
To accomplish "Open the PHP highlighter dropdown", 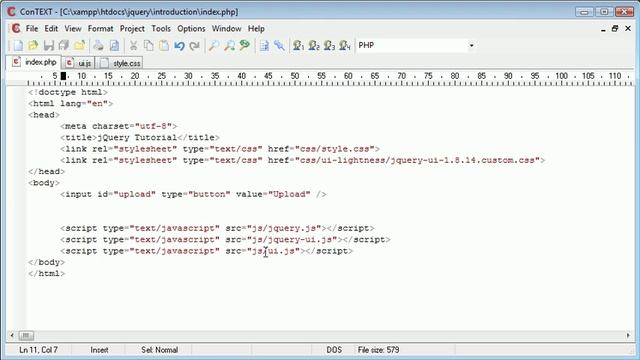I will click(x=471, y=45).
